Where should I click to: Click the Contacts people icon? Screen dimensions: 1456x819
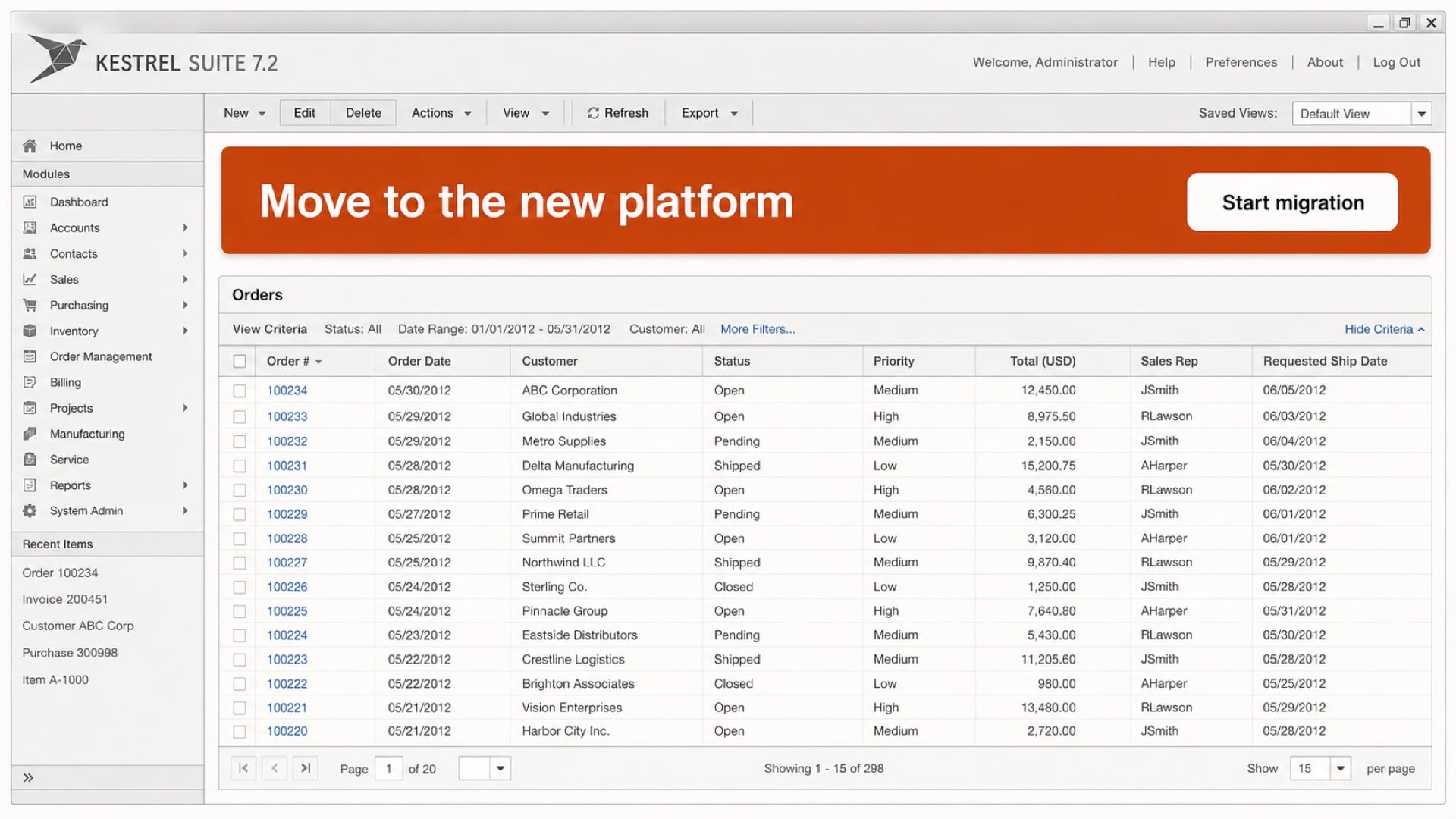30,253
